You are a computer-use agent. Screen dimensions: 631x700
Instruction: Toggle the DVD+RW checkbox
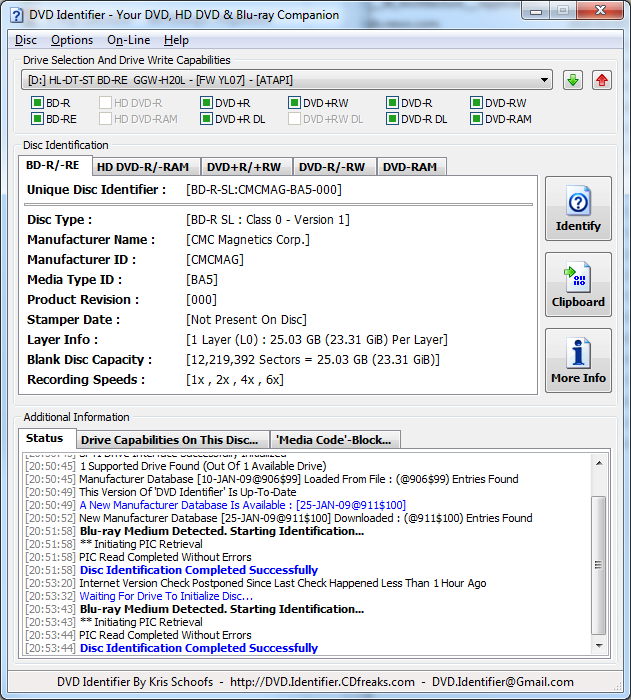click(x=294, y=103)
